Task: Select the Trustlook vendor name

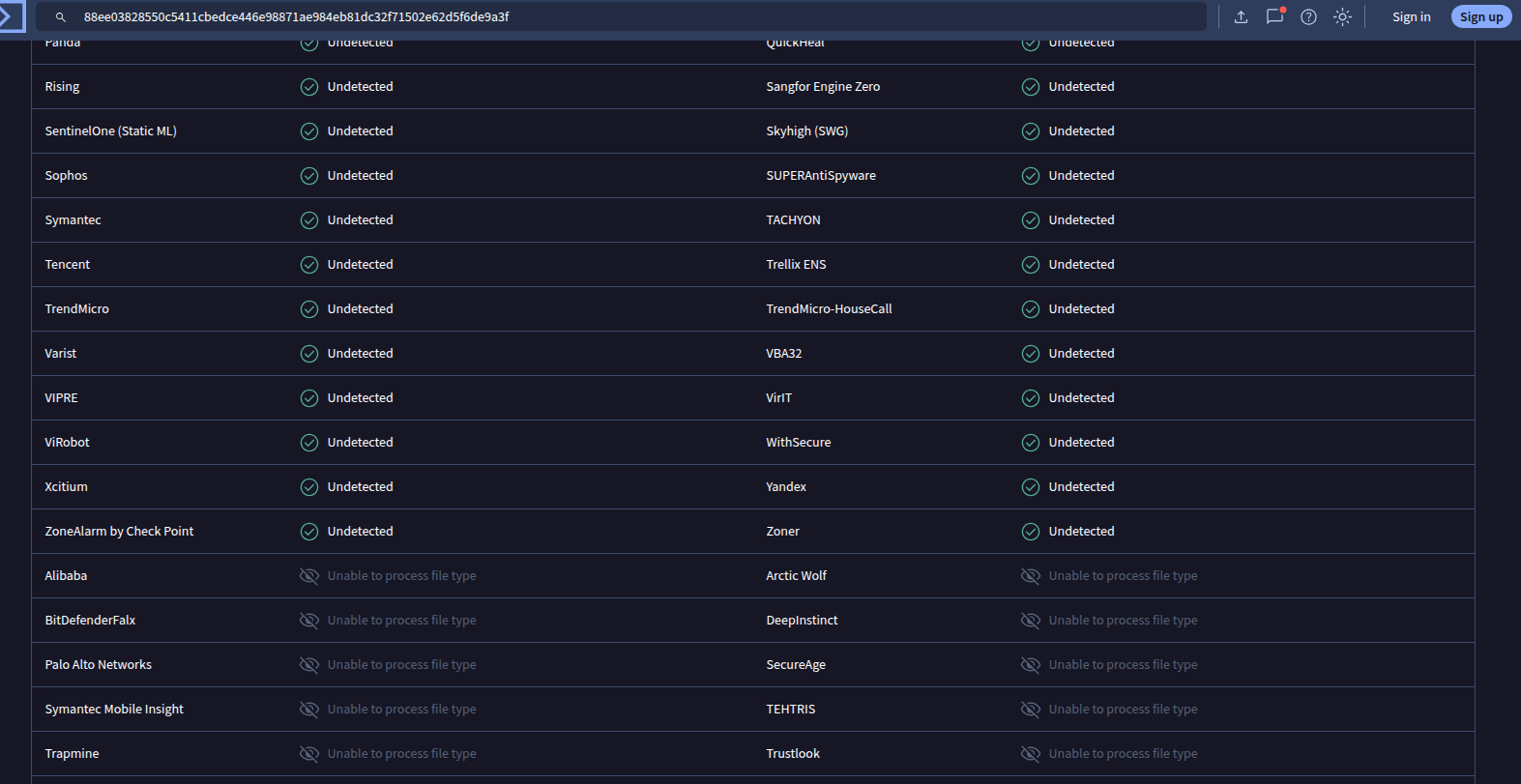Action: [793, 754]
